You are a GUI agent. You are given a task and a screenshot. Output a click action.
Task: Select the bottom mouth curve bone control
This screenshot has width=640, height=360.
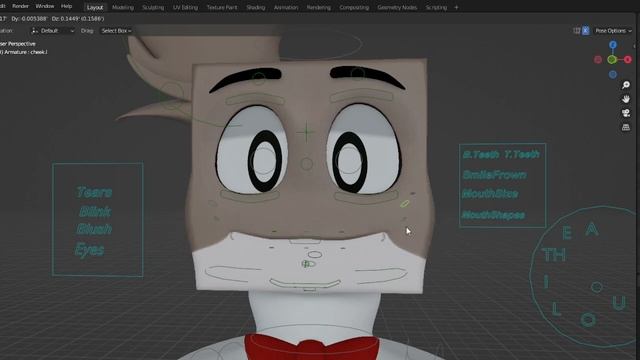pyautogui.click(x=305, y=284)
